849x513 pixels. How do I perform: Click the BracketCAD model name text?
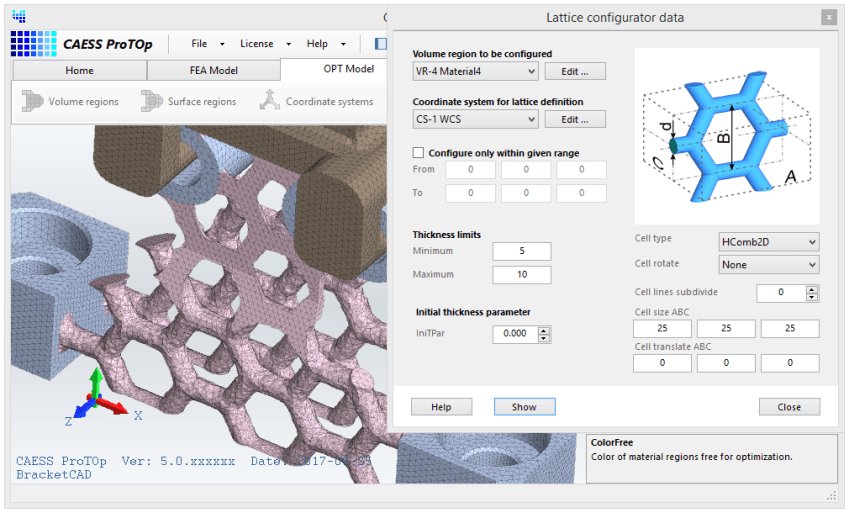(54, 475)
